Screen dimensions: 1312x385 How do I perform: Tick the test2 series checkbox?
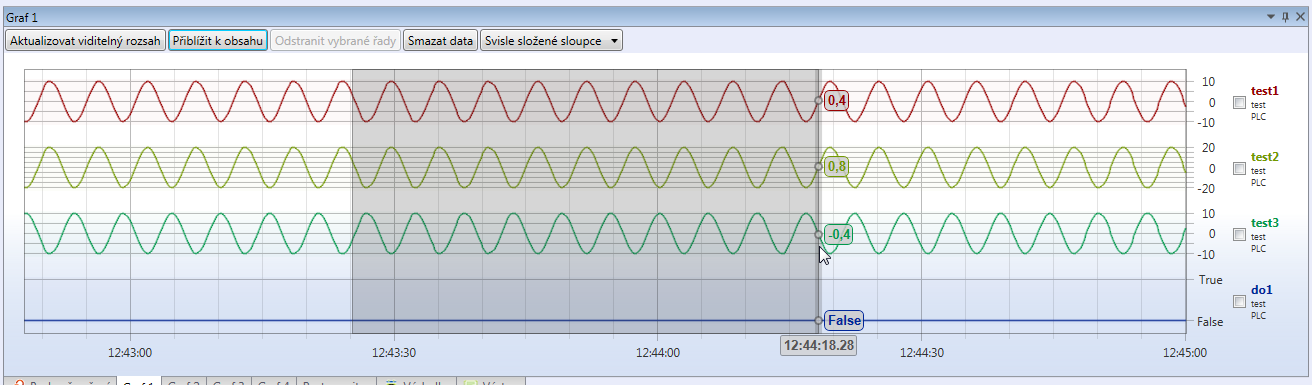click(x=1239, y=168)
